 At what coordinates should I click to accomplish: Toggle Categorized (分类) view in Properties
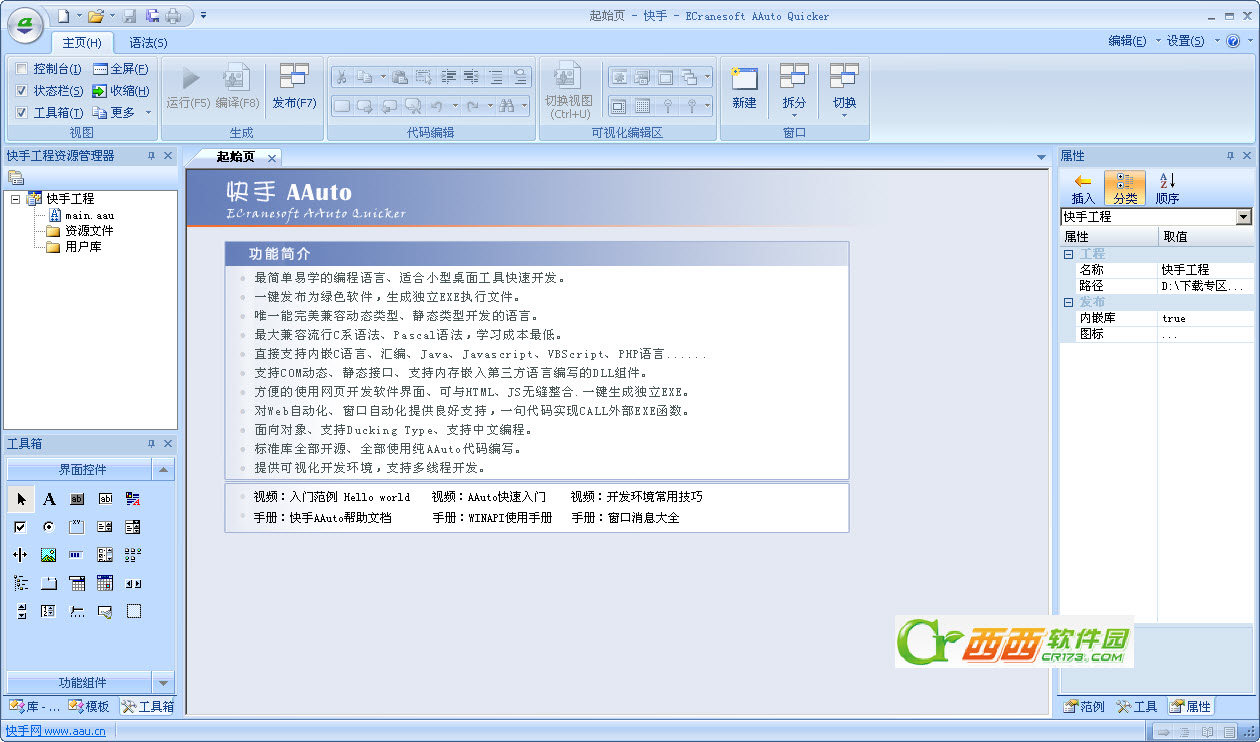point(1125,188)
